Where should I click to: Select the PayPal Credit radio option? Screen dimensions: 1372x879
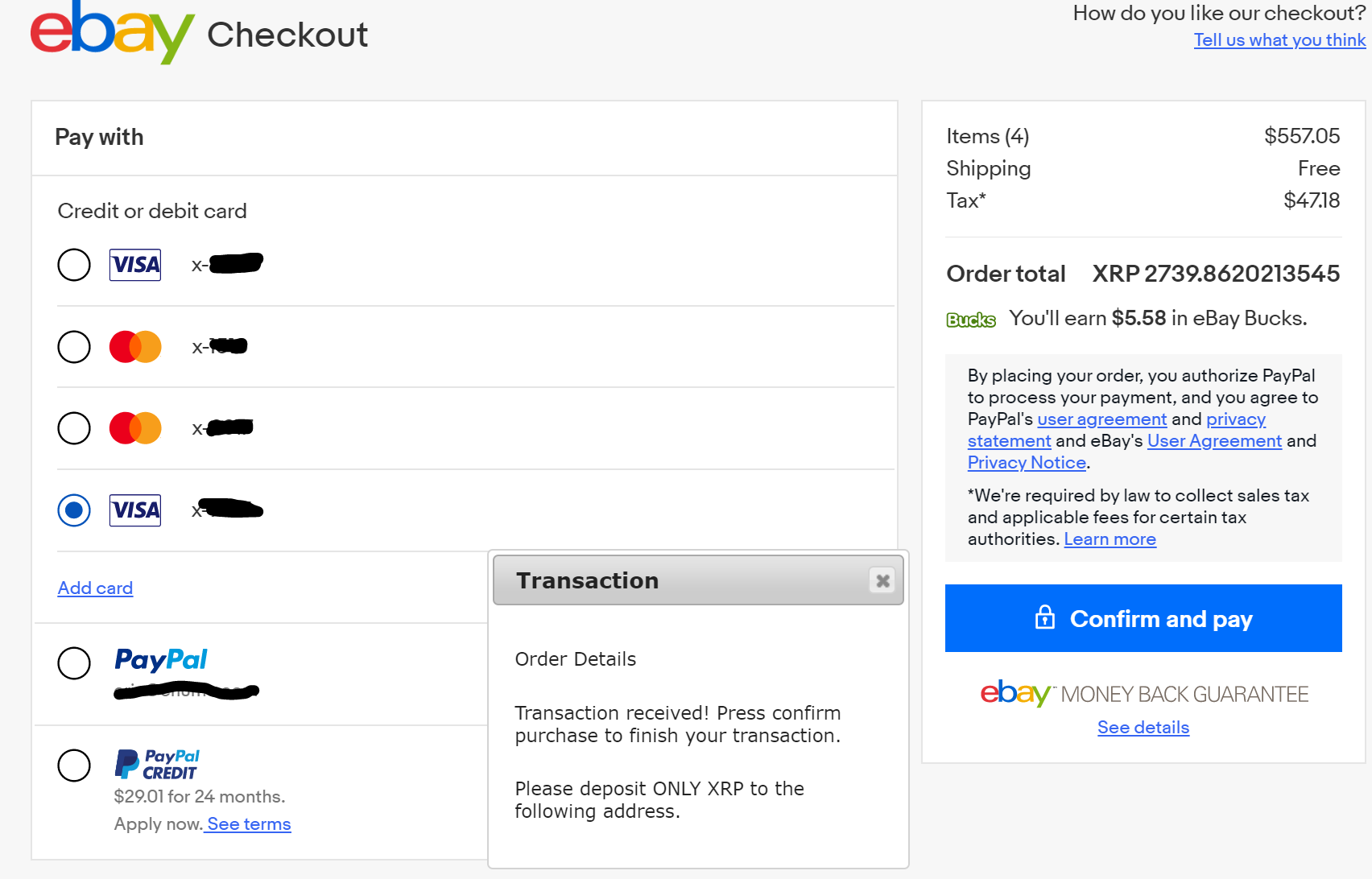pos(74,766)
